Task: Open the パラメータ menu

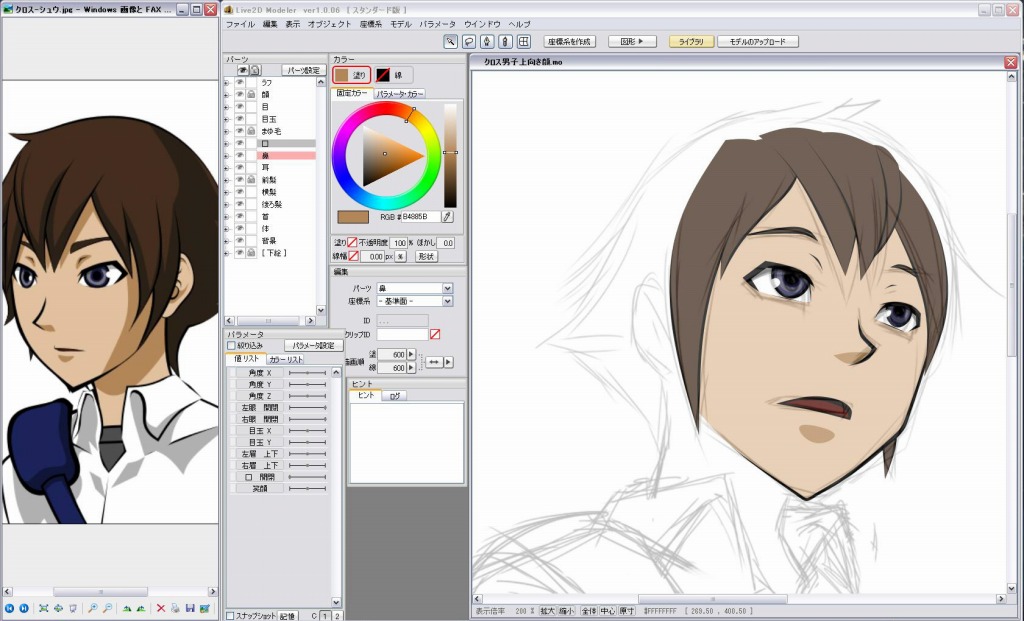Action: (x=438, y=24)
